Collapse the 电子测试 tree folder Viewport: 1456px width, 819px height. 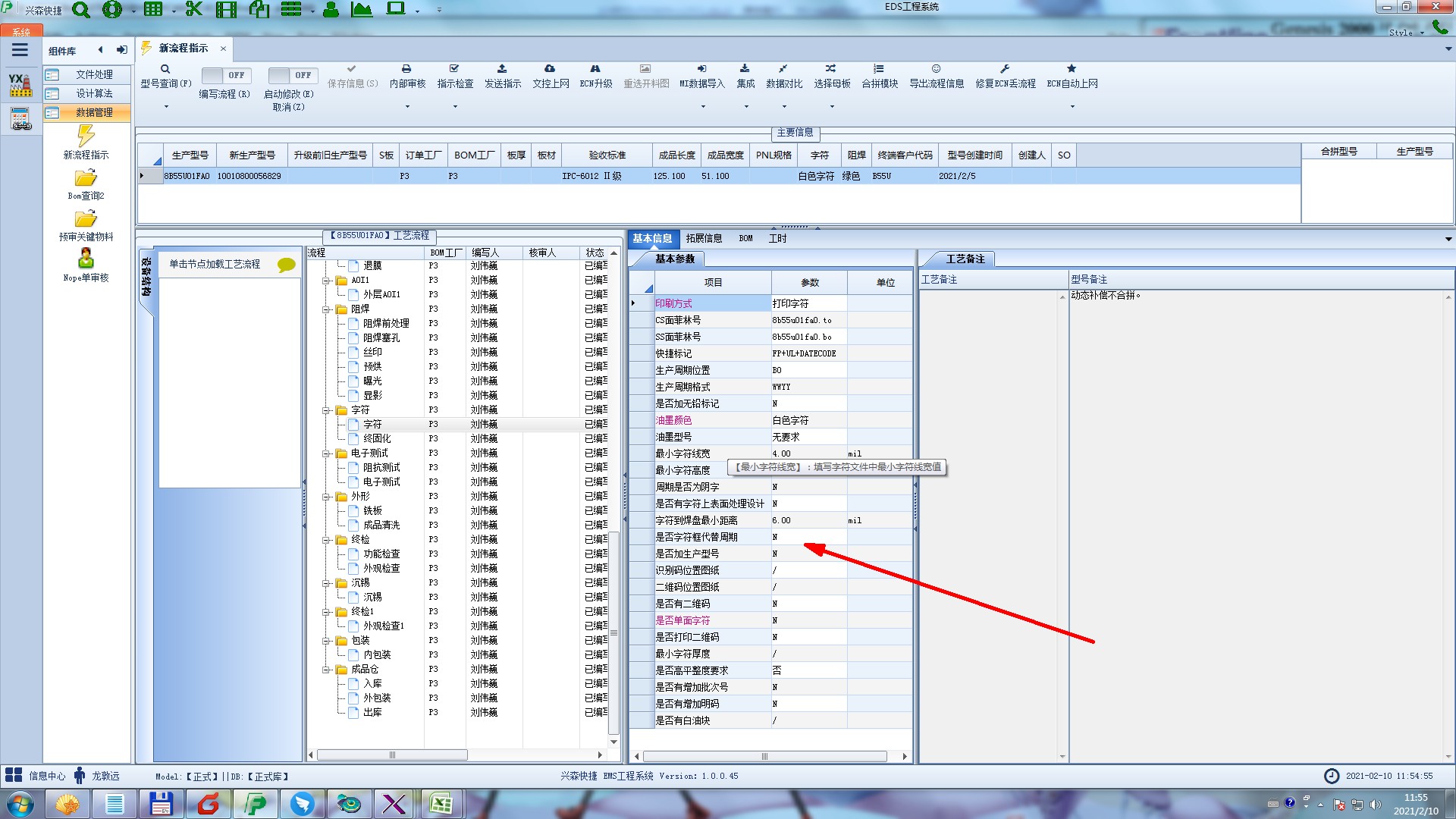pos(326,453)
